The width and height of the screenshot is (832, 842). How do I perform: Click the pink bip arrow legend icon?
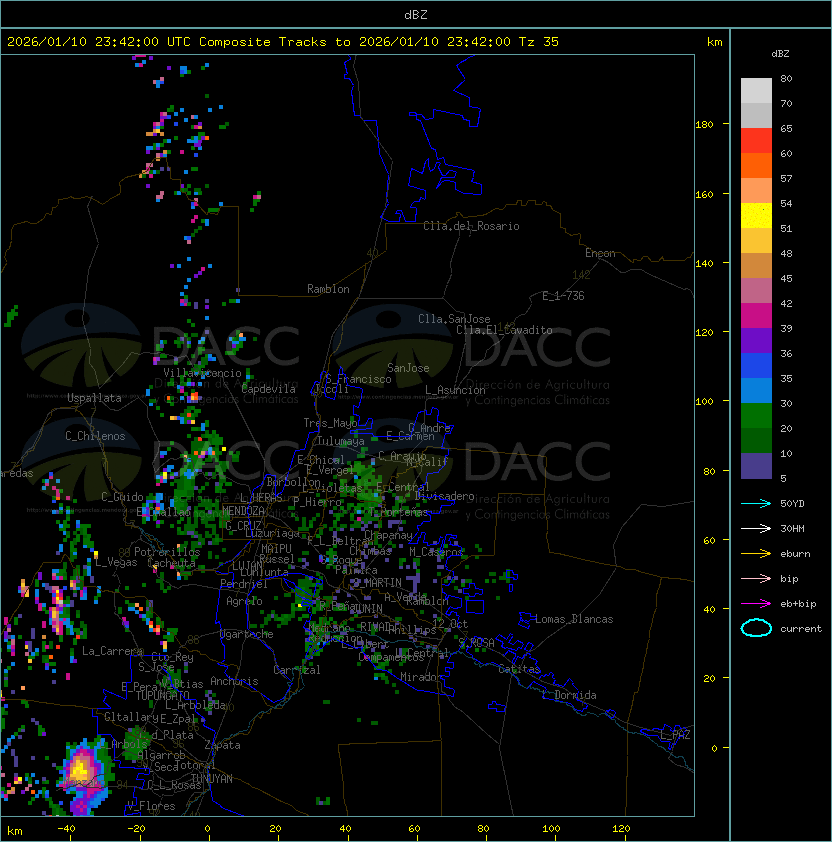[x=756, y=578]
